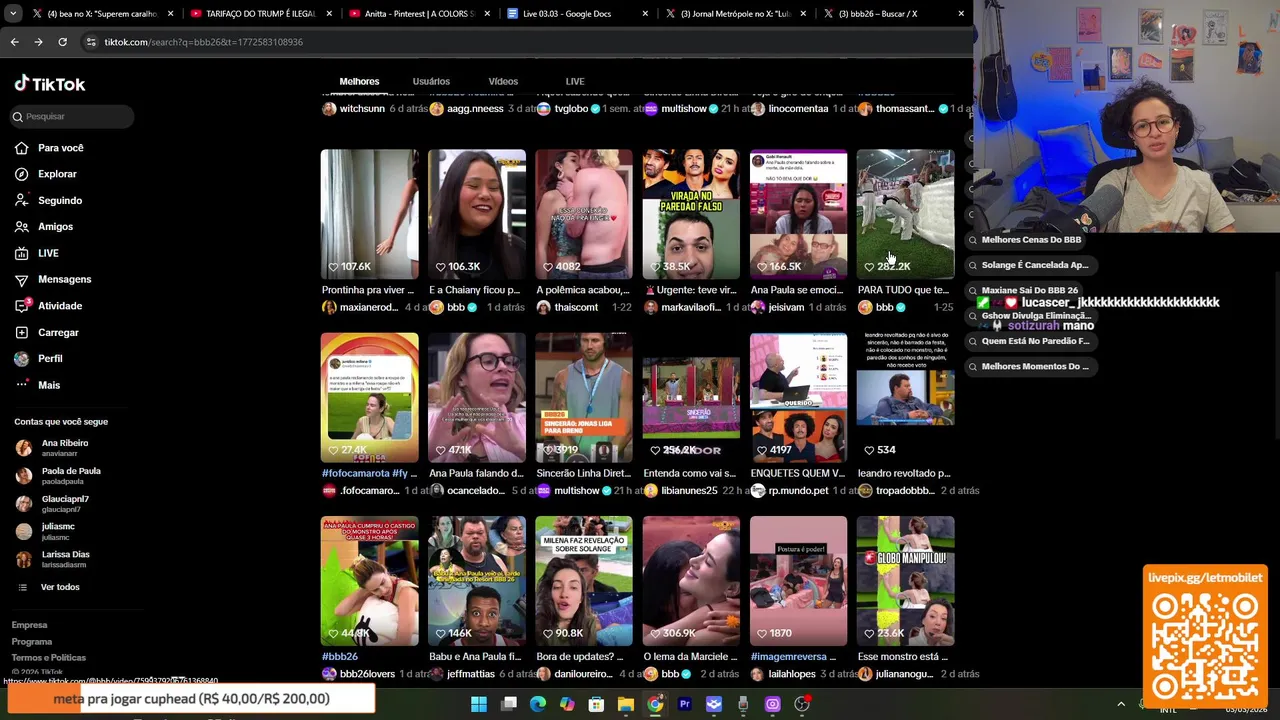This screenshot has height=720, width=1280.
Task: Open Chrome taskbar icon
Action: pos(655,704)
